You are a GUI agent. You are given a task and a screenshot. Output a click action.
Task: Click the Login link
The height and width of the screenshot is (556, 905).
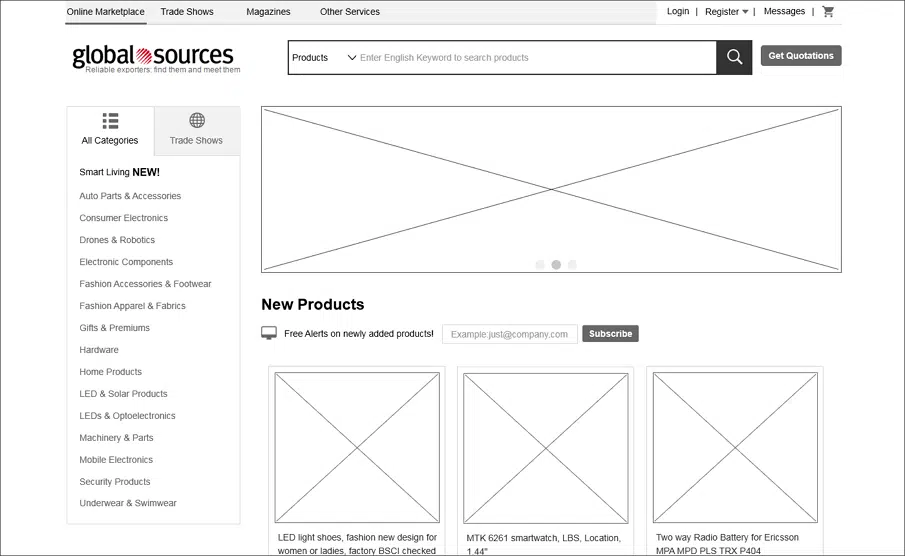tap(678, 12)
